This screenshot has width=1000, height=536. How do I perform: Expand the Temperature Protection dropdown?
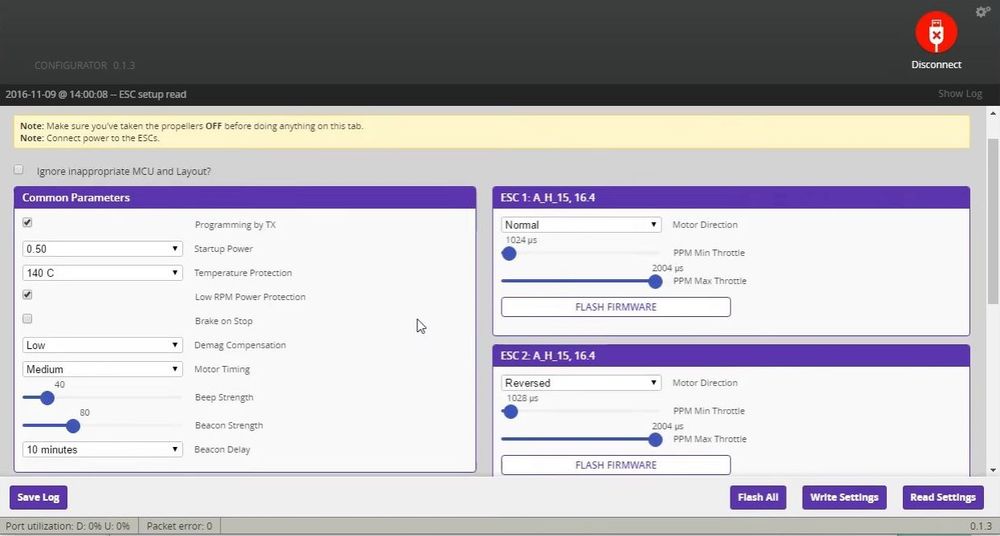102,273
